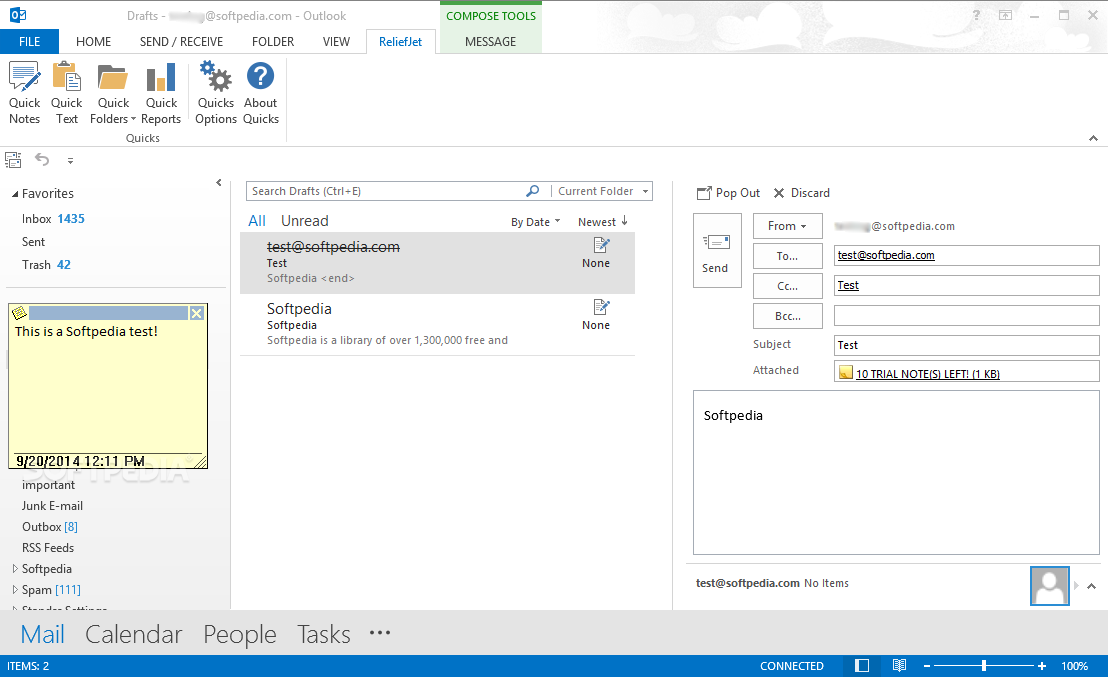The width and height of the screenshot is (1108, 677).
Task: Switch to Calendar navigation
Action: tap(134, 634)
